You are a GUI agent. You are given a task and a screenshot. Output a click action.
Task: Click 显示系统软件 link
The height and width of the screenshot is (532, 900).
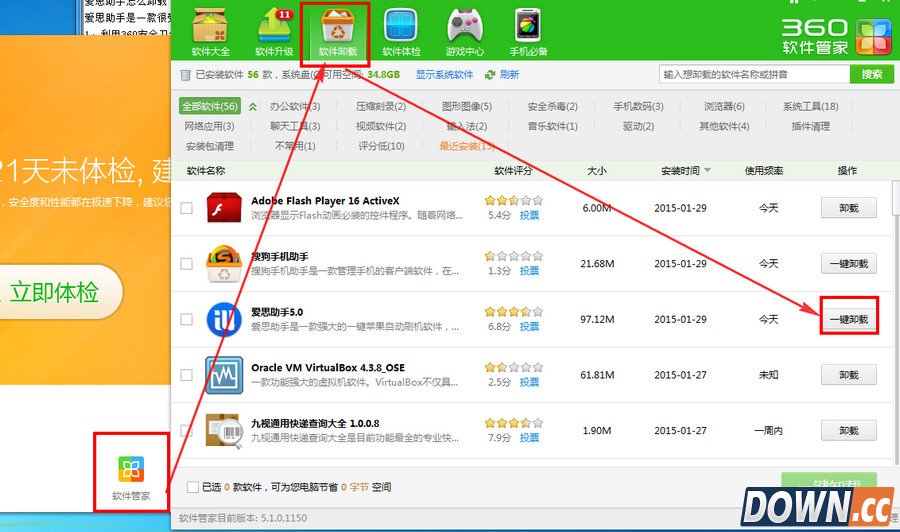(x=444, y=75)
